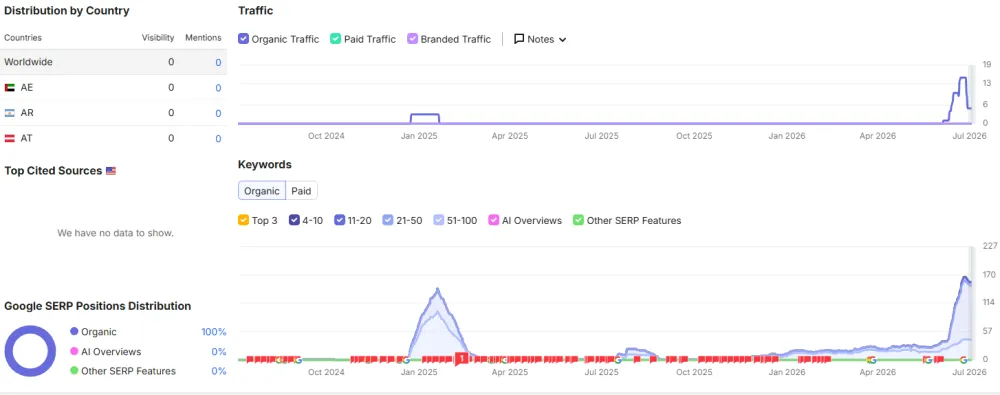
Task: Toggle the 21-50 positions checkbox
Action: (387, 220)
